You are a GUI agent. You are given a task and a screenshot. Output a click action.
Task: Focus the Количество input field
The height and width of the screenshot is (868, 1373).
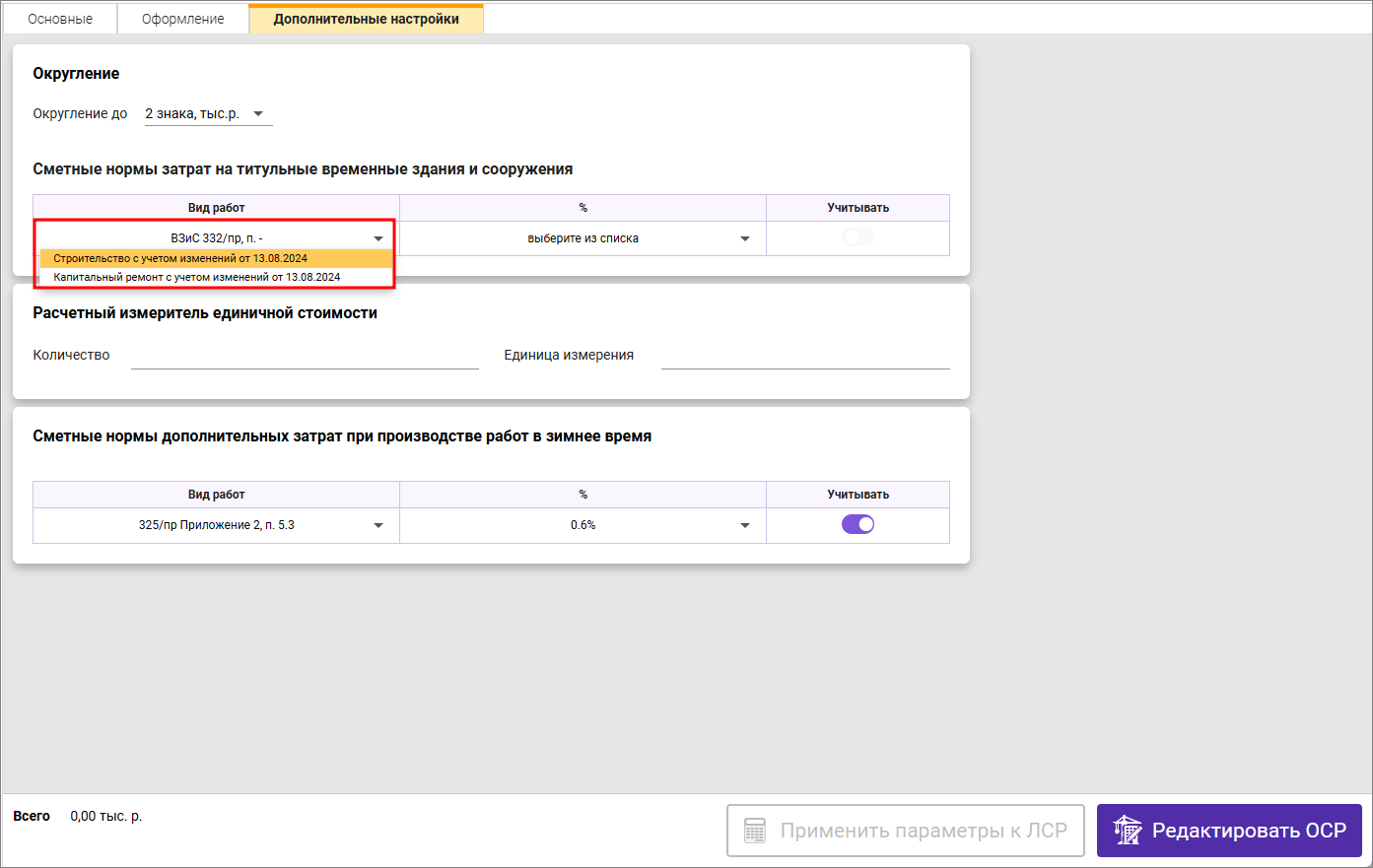pyautogui.click(x=305, y=356)
